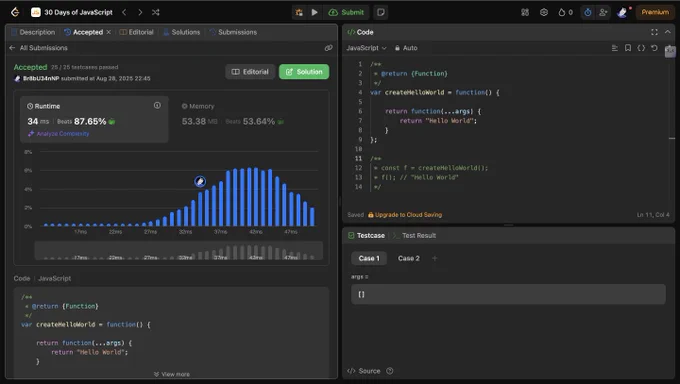Go to the next problem arrow

[140, 12]
